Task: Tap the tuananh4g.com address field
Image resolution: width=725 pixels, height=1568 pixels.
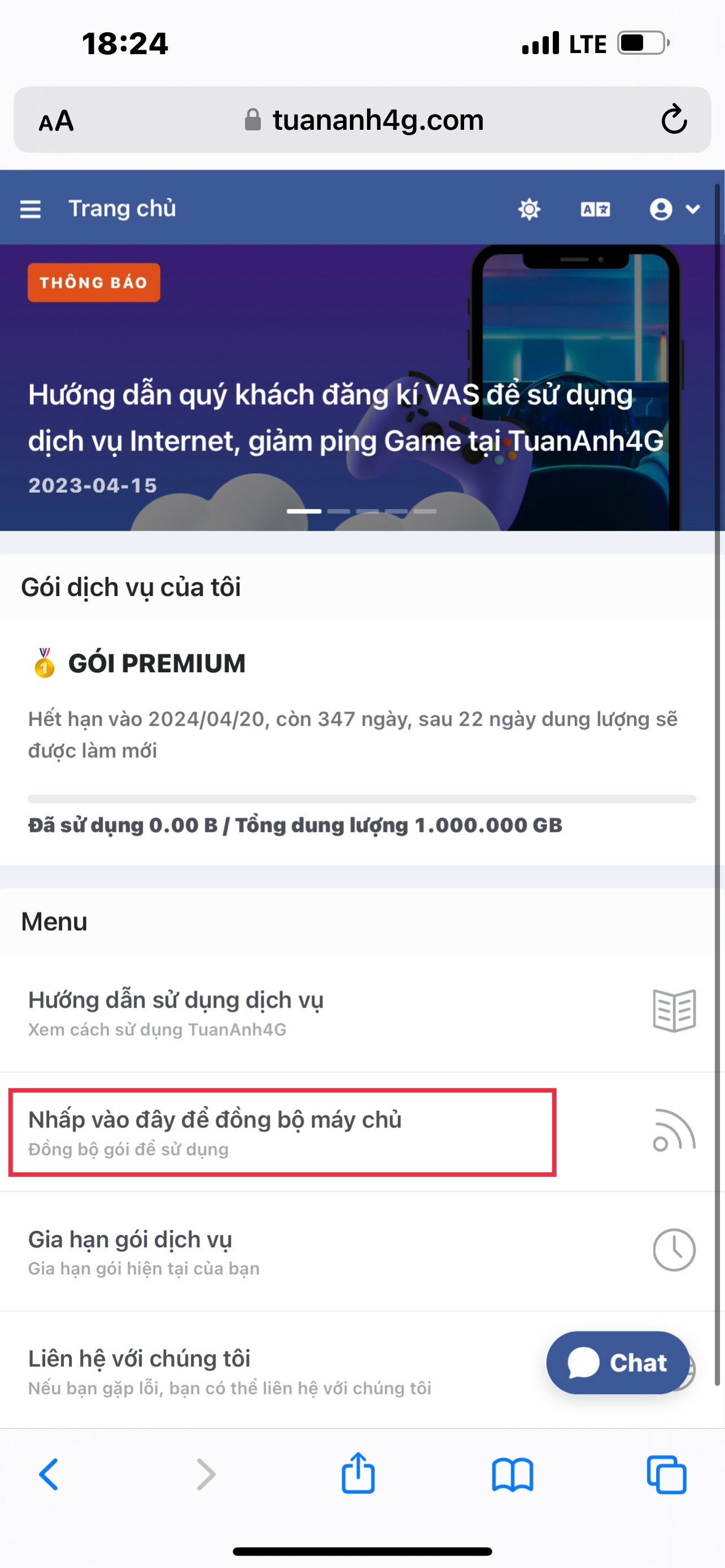Action: 362,119
